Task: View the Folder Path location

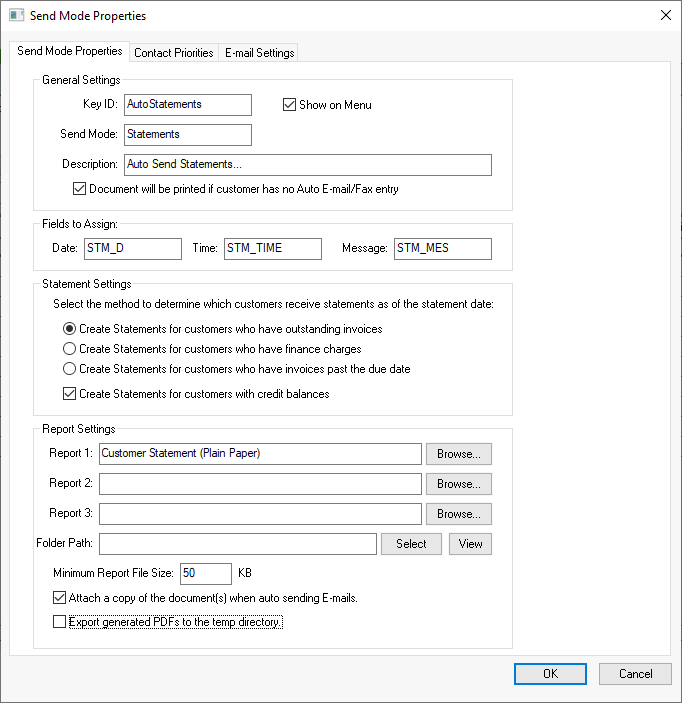Action: pyautogui.click(x=470, y=544)
